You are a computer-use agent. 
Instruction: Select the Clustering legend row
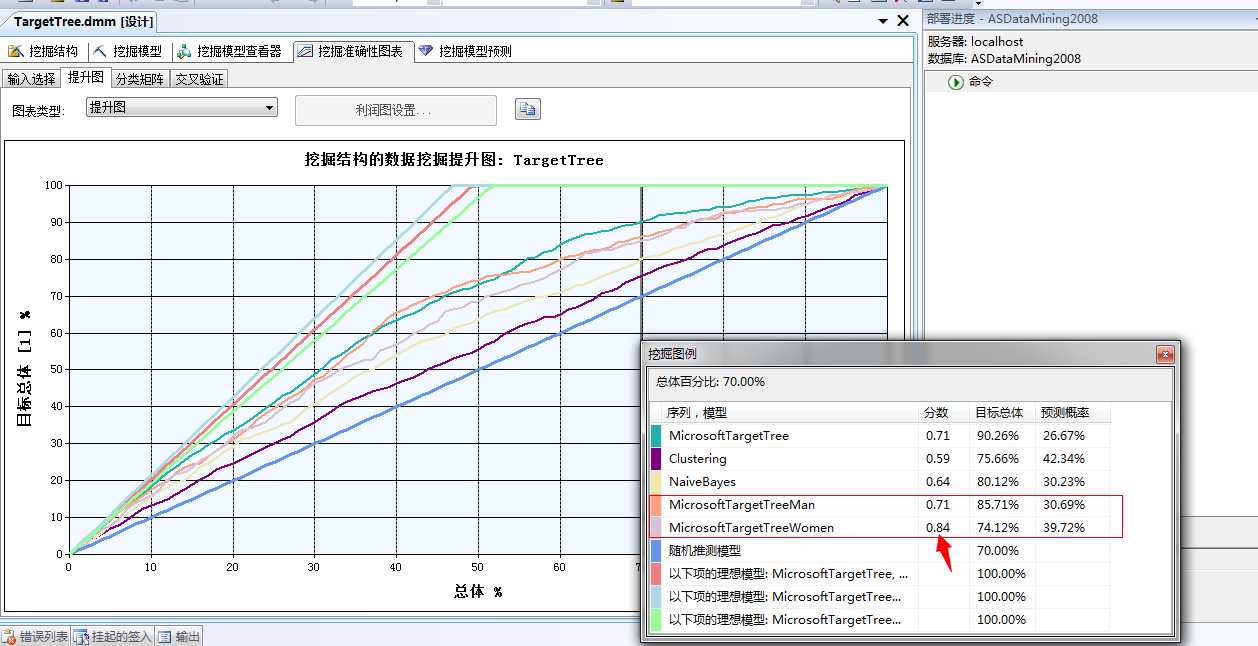coord(880,459)
